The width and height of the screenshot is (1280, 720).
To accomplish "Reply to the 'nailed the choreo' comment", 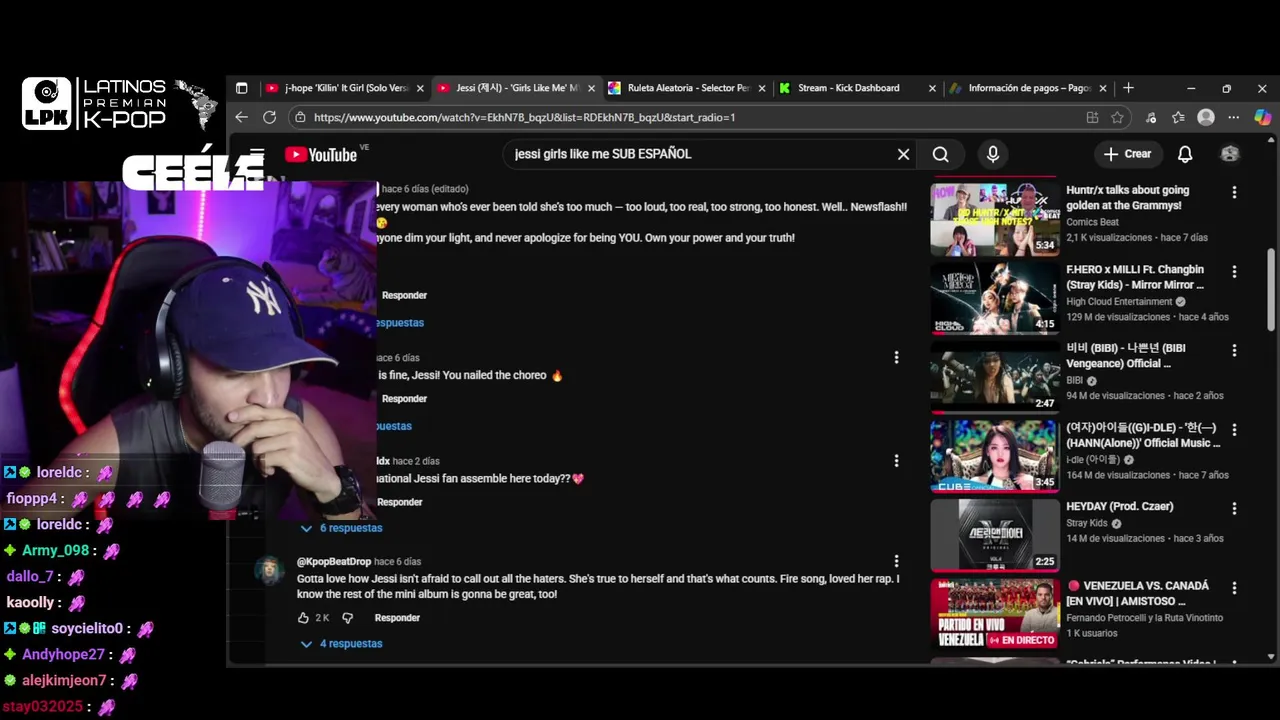I will 404,399.
